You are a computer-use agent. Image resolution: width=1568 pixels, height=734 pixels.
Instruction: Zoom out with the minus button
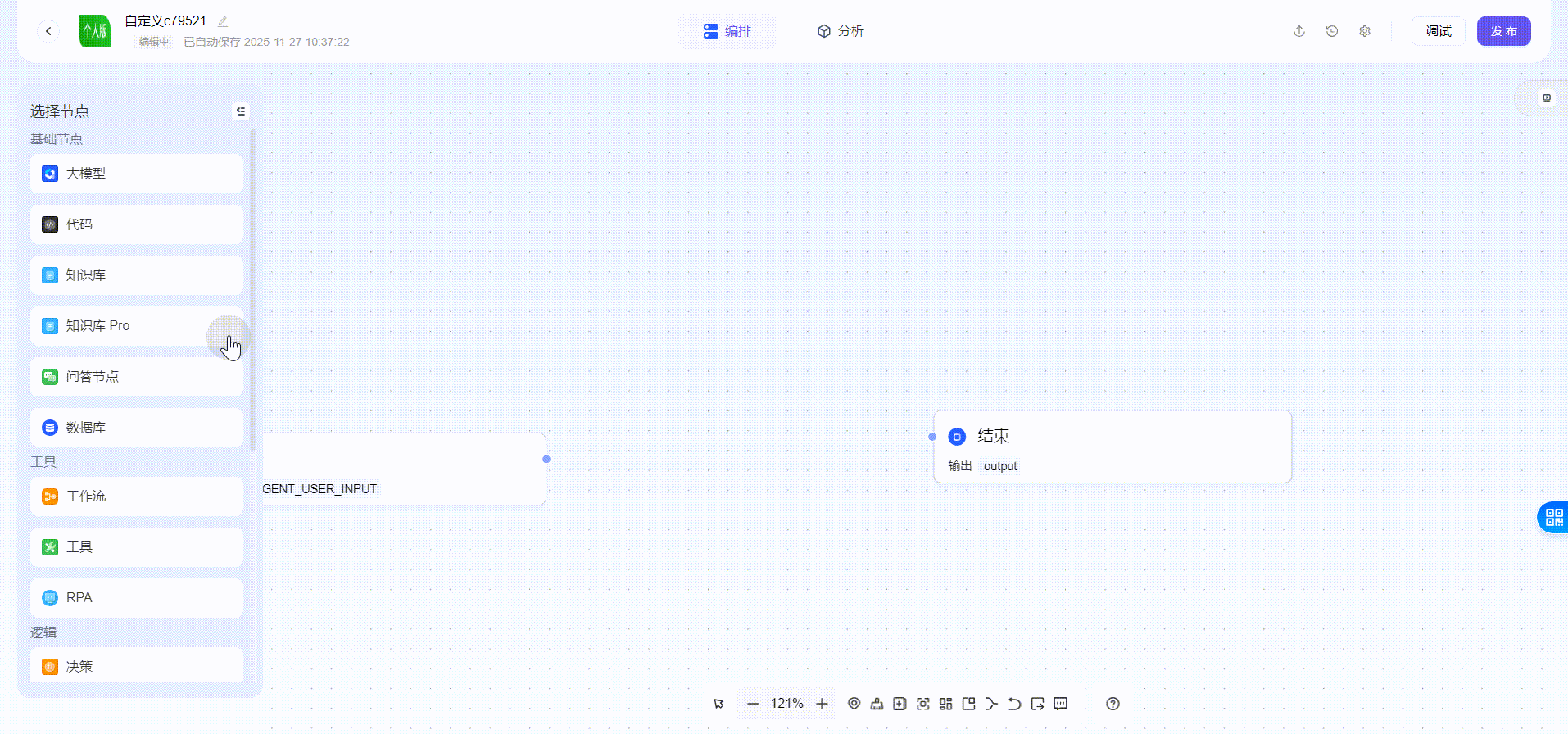tap(753, 704)
